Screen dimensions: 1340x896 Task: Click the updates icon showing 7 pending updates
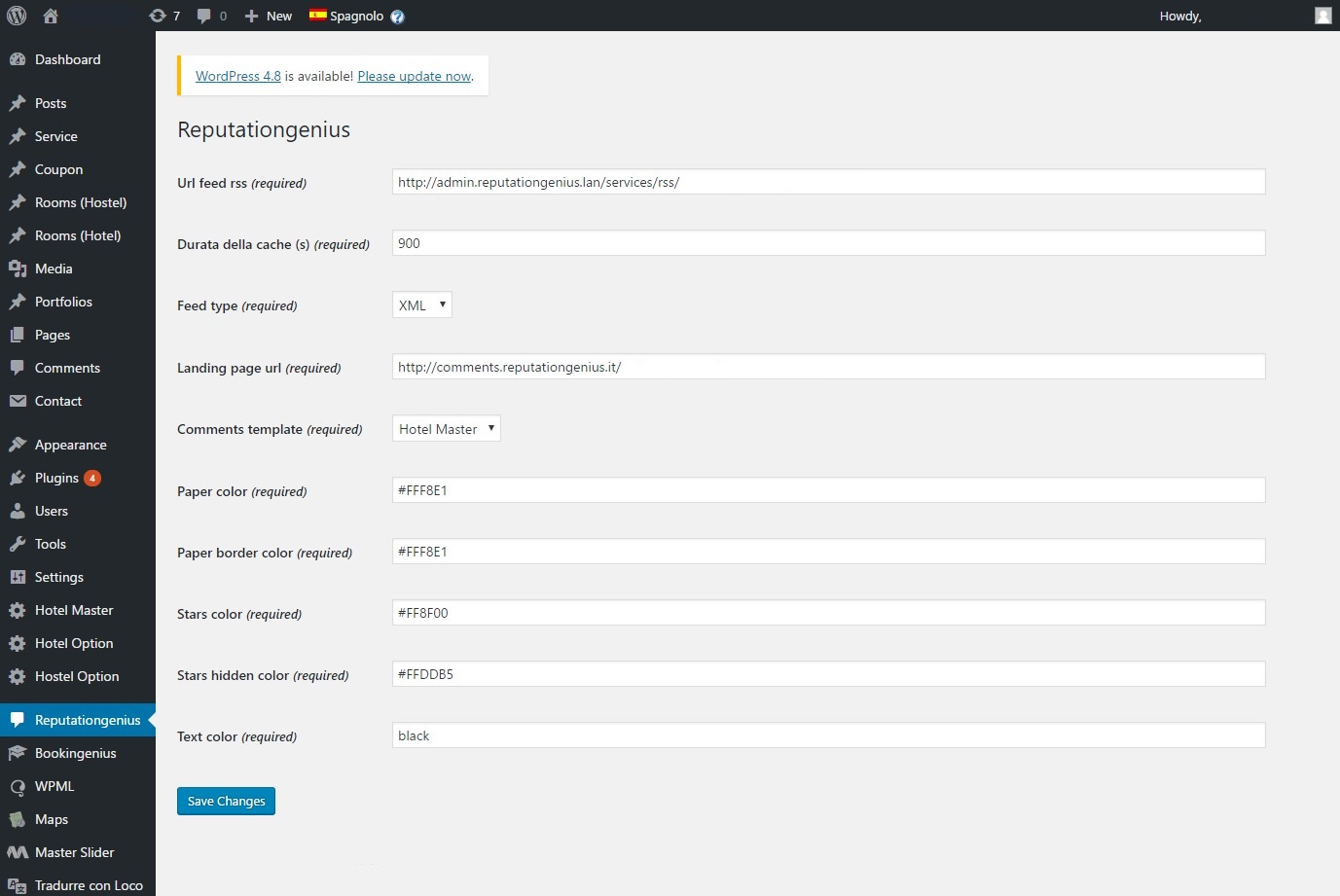point(163,16)
